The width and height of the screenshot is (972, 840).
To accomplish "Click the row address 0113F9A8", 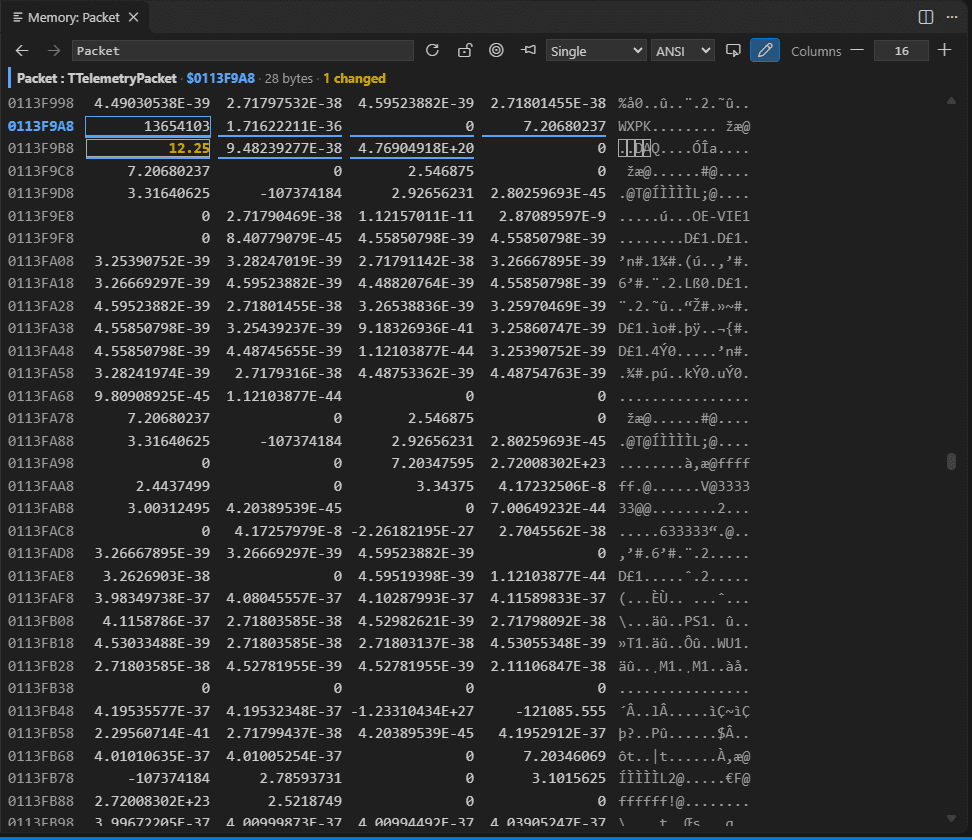I will 41,126.
